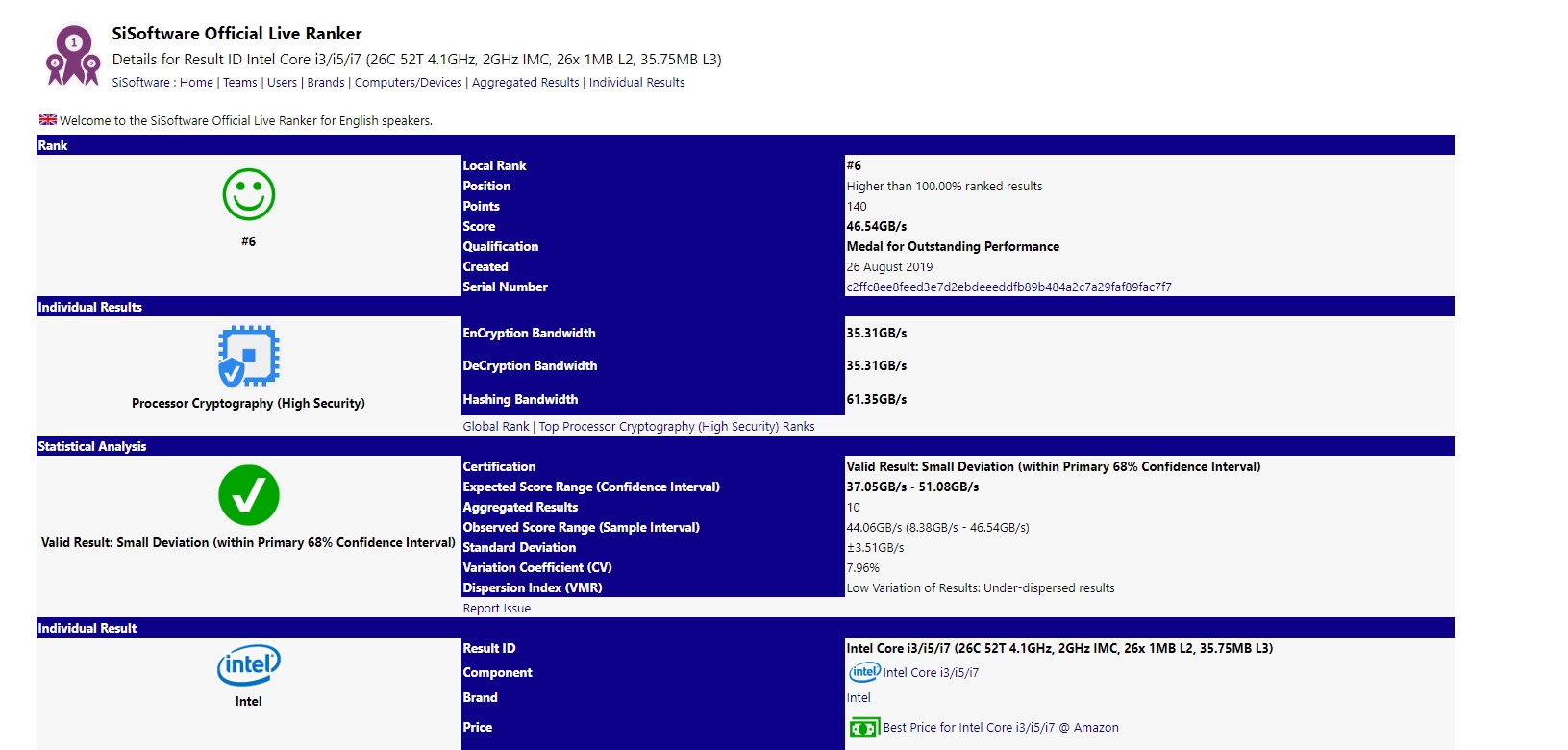
Task: Open the SiSoftware link in navigation
Action: 141,83
